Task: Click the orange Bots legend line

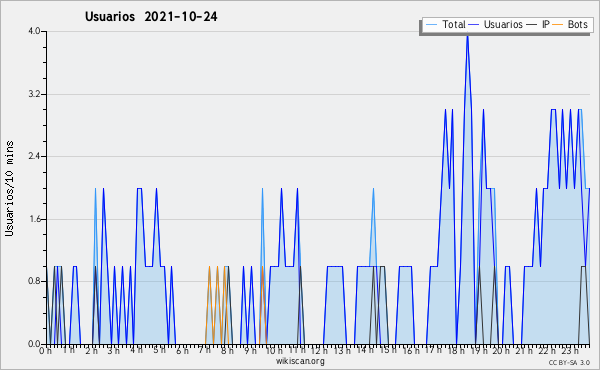Action: click(558, 25)
